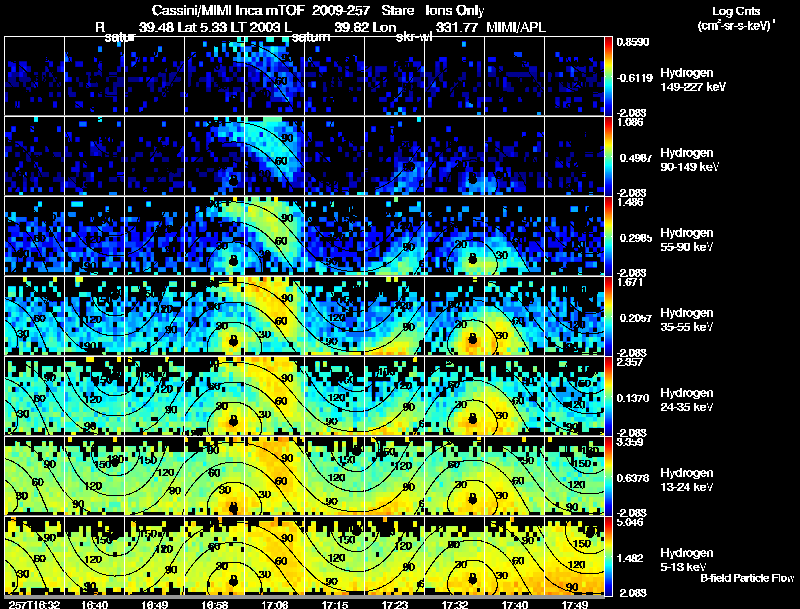Click colorbar maximum value 1.671
The image size is (800, 609).
point(631,282)
